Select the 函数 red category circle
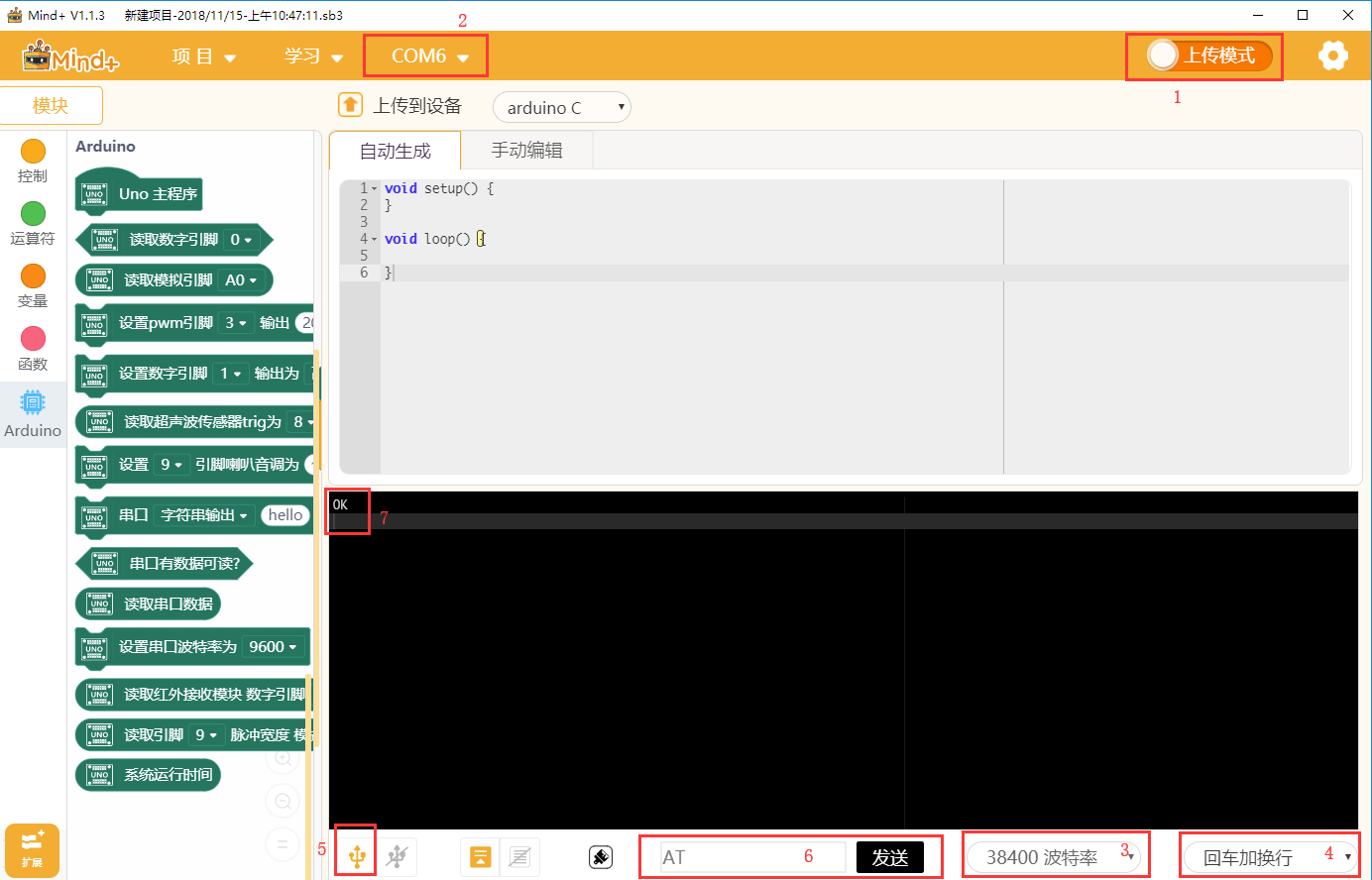Viewport: 1372px width, 880px height. 33,339
